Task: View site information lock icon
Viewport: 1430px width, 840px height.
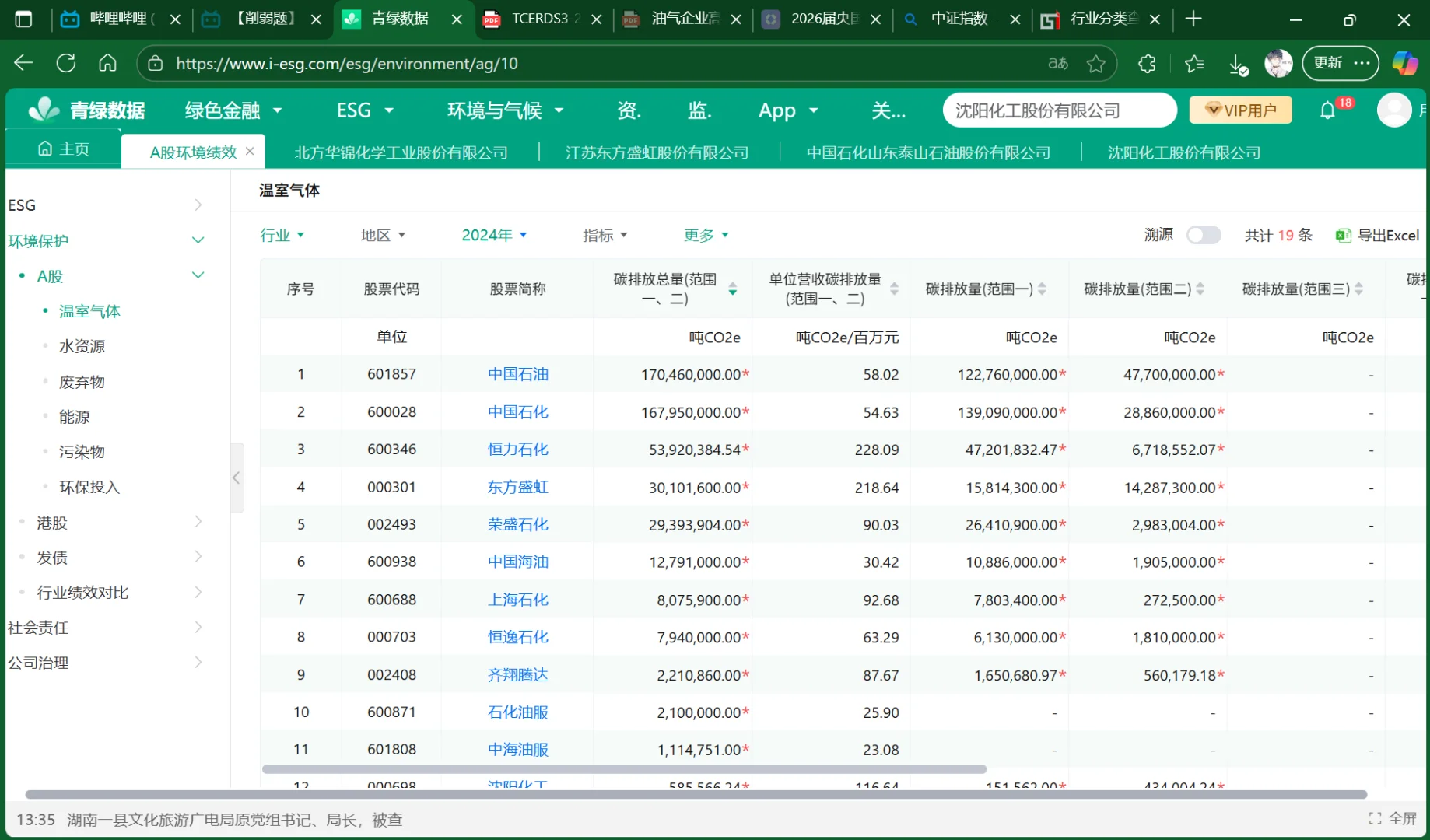Action: click(x=156, y=64)
